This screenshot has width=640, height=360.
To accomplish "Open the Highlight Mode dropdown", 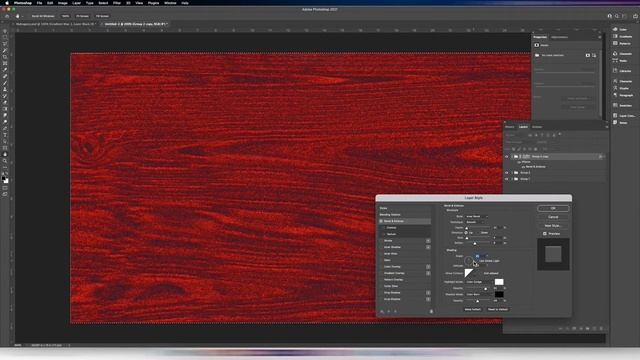I will point(479,282).
